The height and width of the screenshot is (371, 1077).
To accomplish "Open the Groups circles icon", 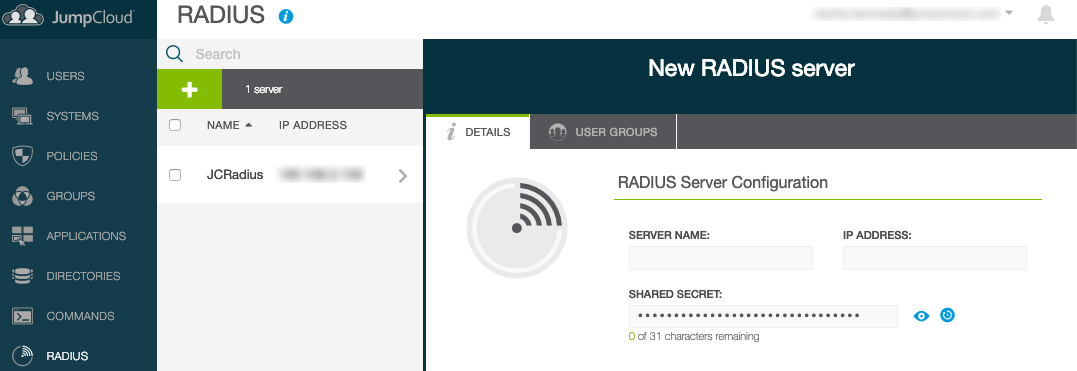I will tap(23, 196).
